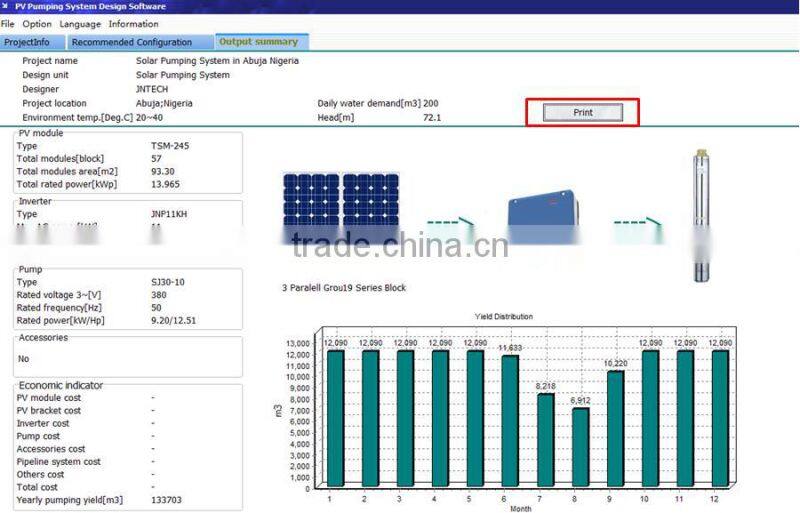Click environment temp value 20~40
The width and height of the screenshot is (800, 513).
[149, 117]
